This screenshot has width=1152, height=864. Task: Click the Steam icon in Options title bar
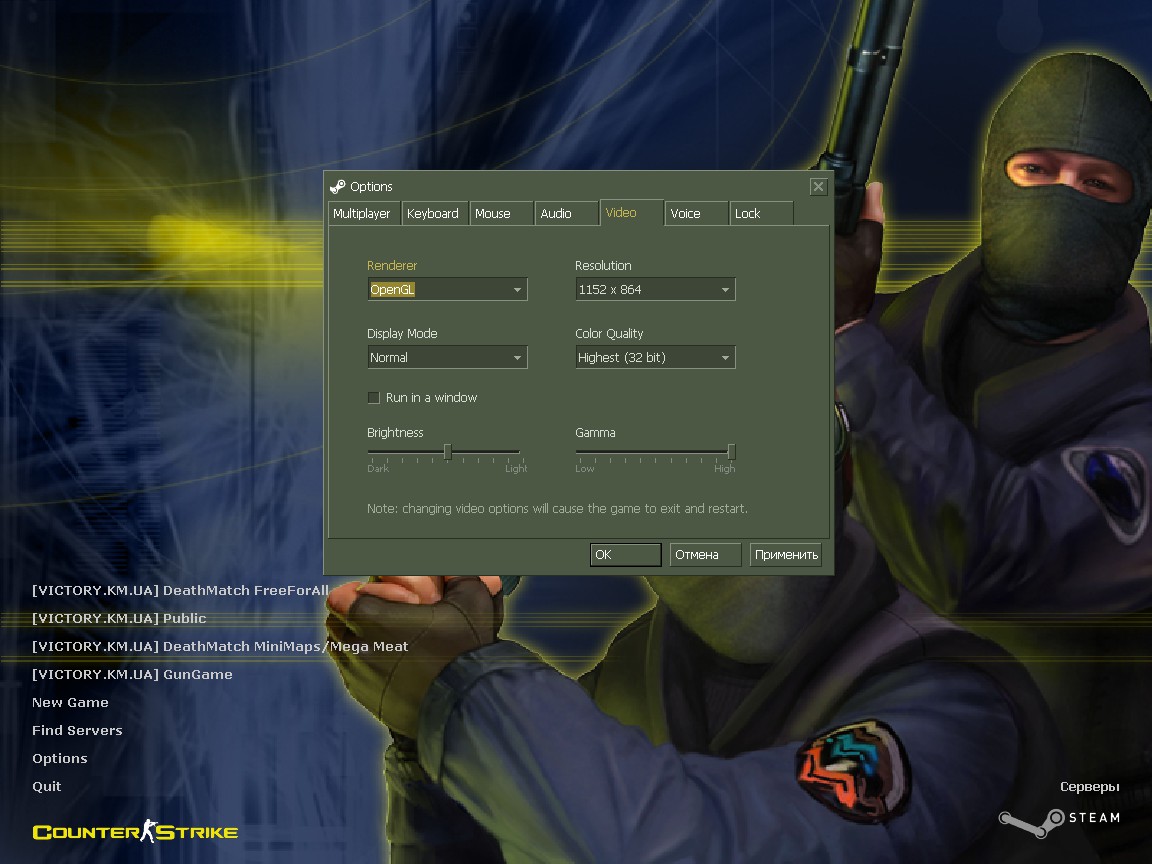[x=337, y=187]
